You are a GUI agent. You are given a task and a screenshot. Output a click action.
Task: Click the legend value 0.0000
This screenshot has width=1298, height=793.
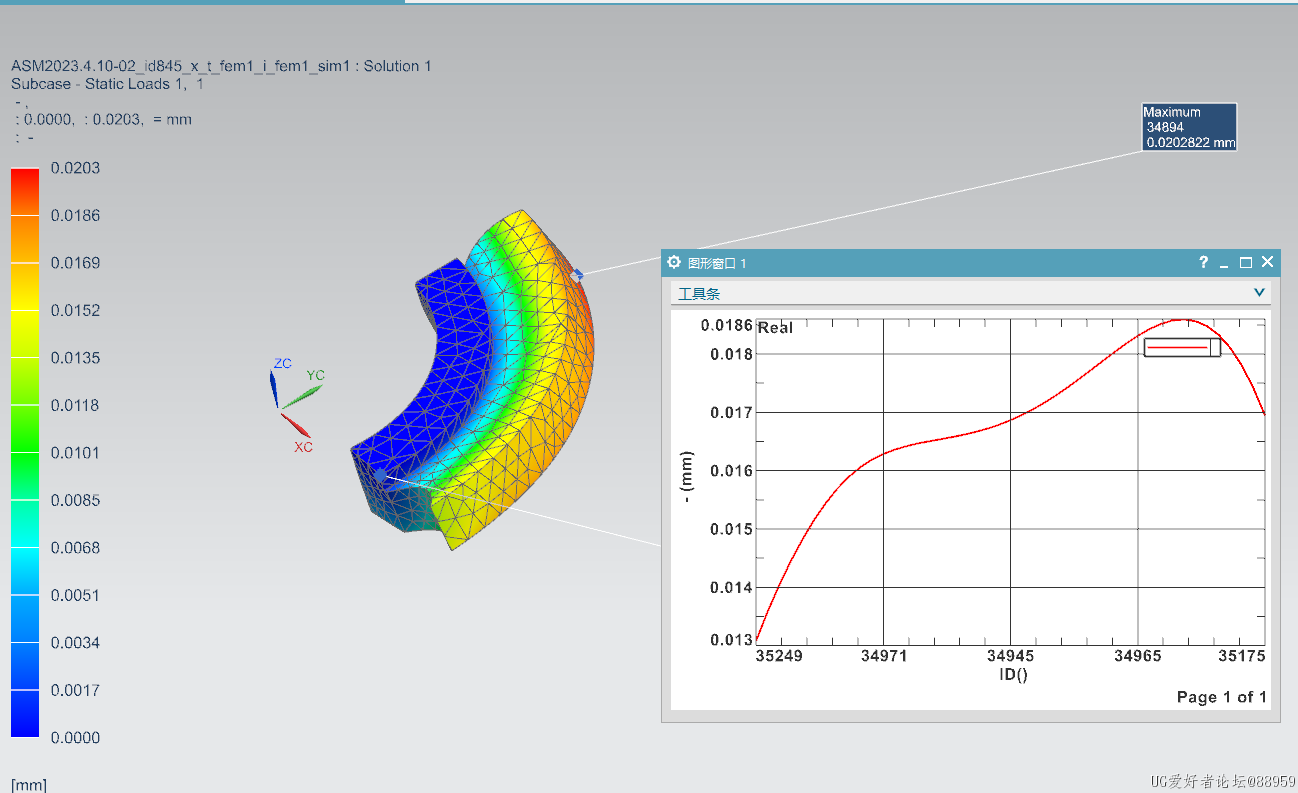click(75, 738)
